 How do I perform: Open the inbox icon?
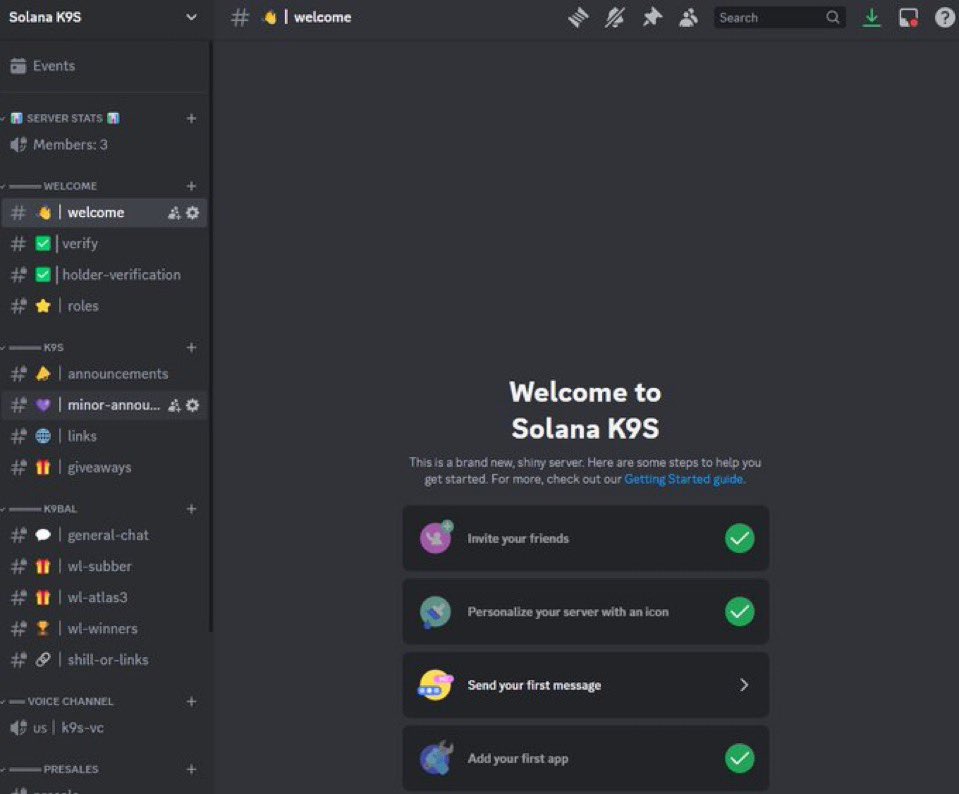pos(908,18)
